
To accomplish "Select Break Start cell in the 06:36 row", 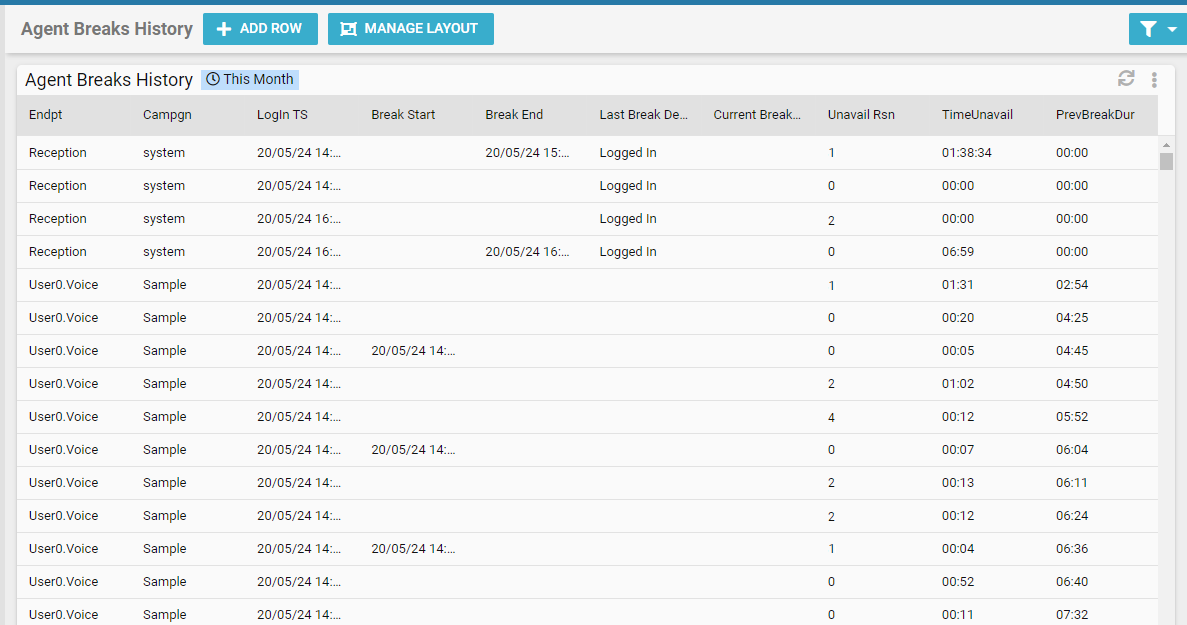I will pyautogui.click(x=413, y=549).
